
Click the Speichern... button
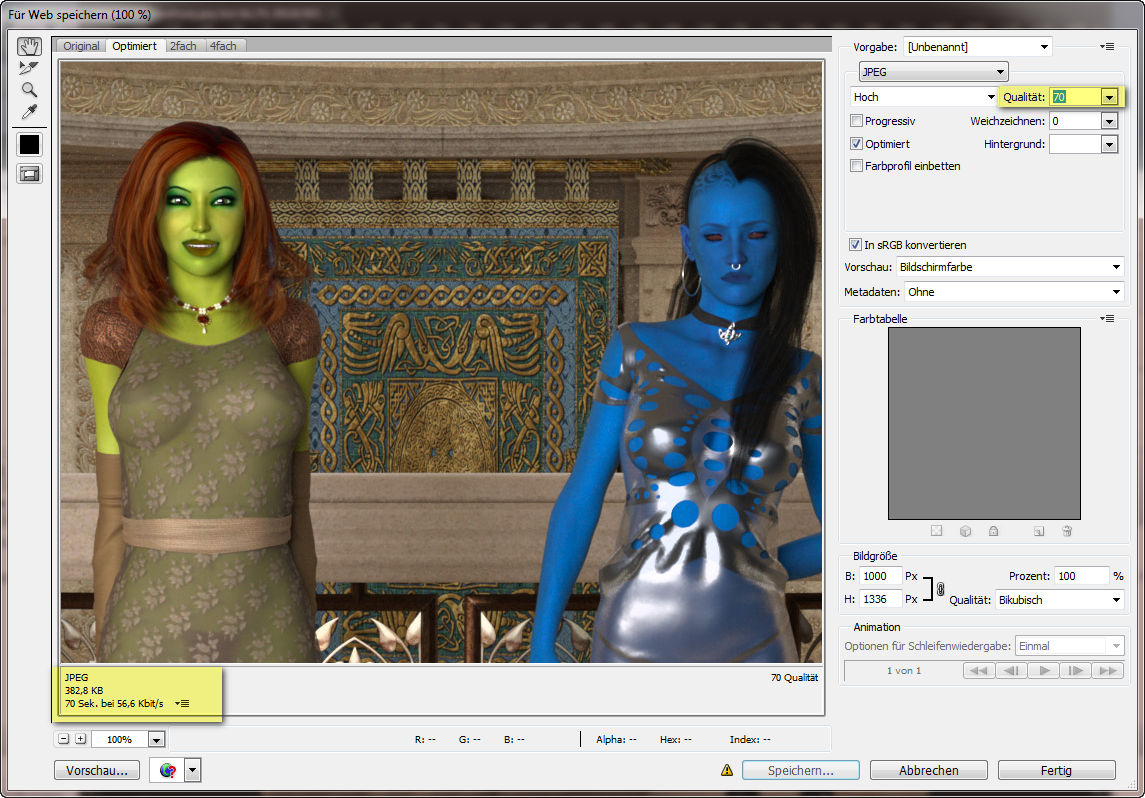(x=800, y=770)
